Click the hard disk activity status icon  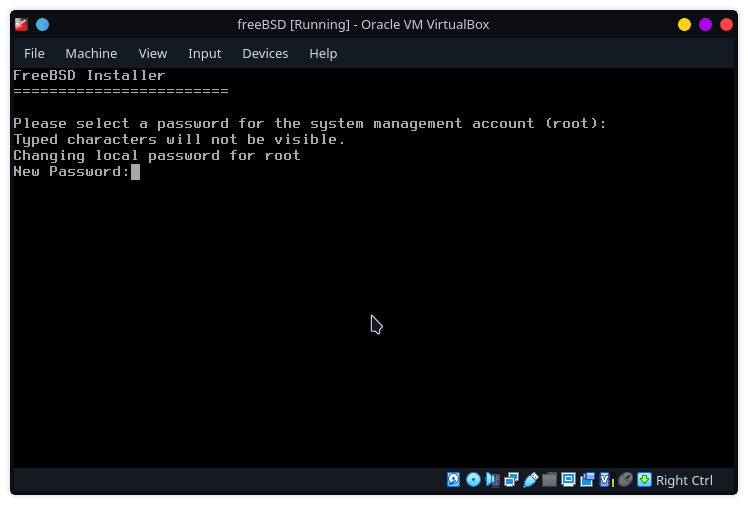pyautogui.click(x=454, y=479)
